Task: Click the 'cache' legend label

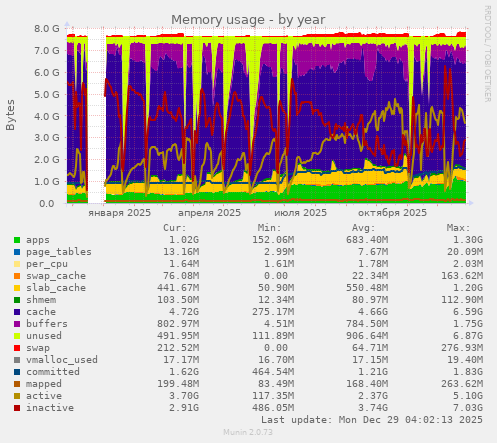Action: [x=41, y=312]
